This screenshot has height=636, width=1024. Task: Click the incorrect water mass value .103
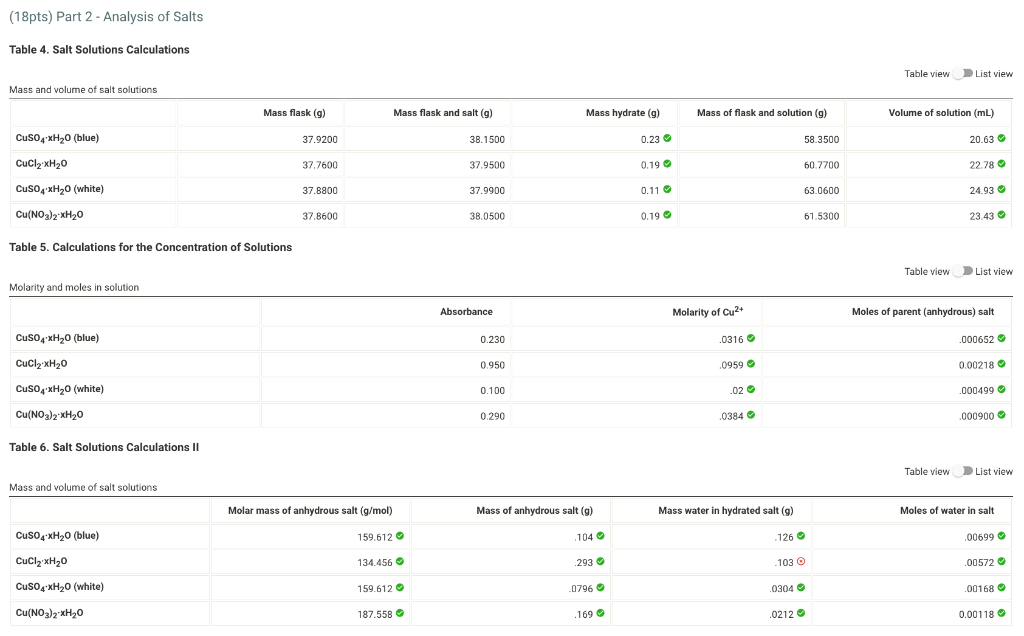click(784, 562)
